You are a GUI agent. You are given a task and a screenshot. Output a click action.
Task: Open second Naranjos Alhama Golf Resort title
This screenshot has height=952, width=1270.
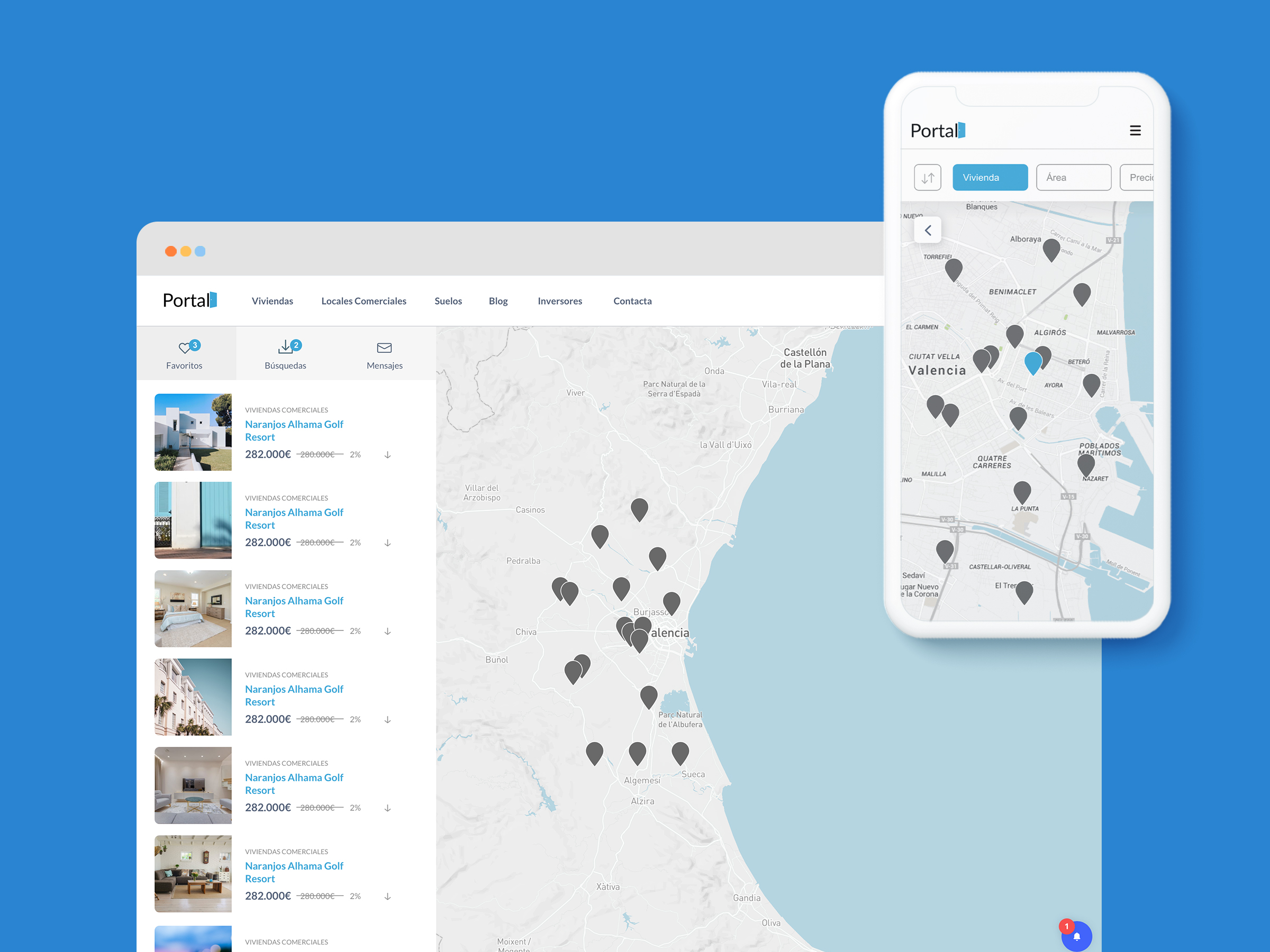tap(294, 519)
